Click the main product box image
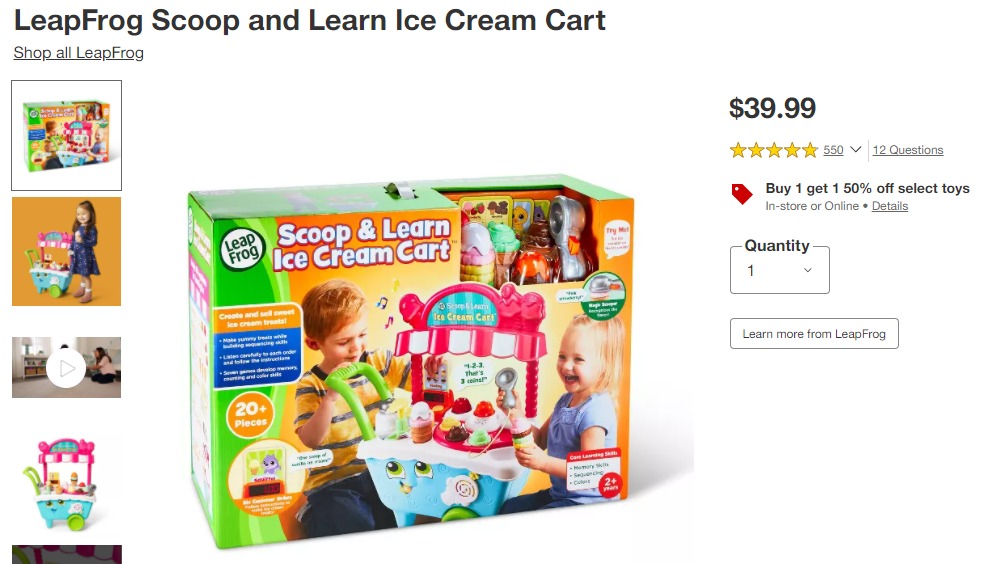This screenshot has width=990, height=564. pyautogui.click(x=410, y=363)
